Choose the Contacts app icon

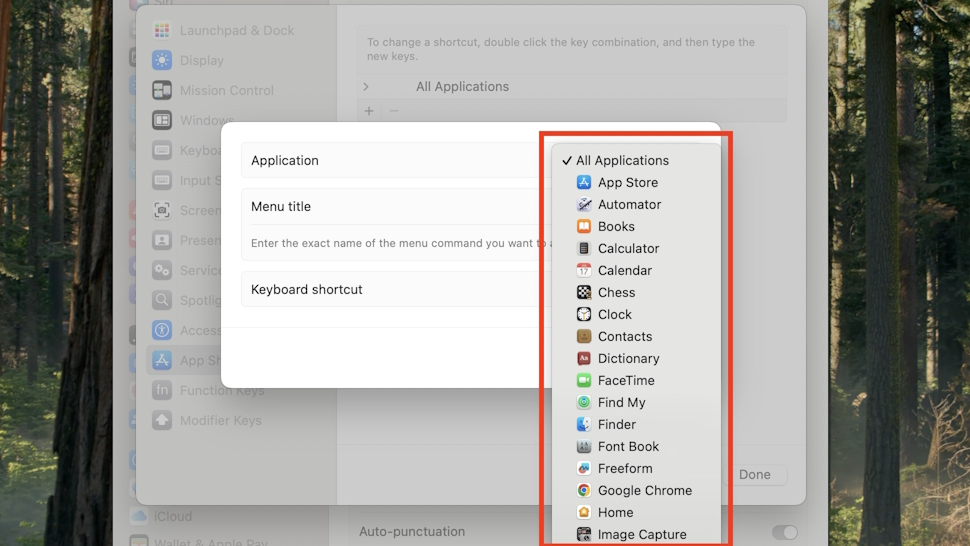583,336
